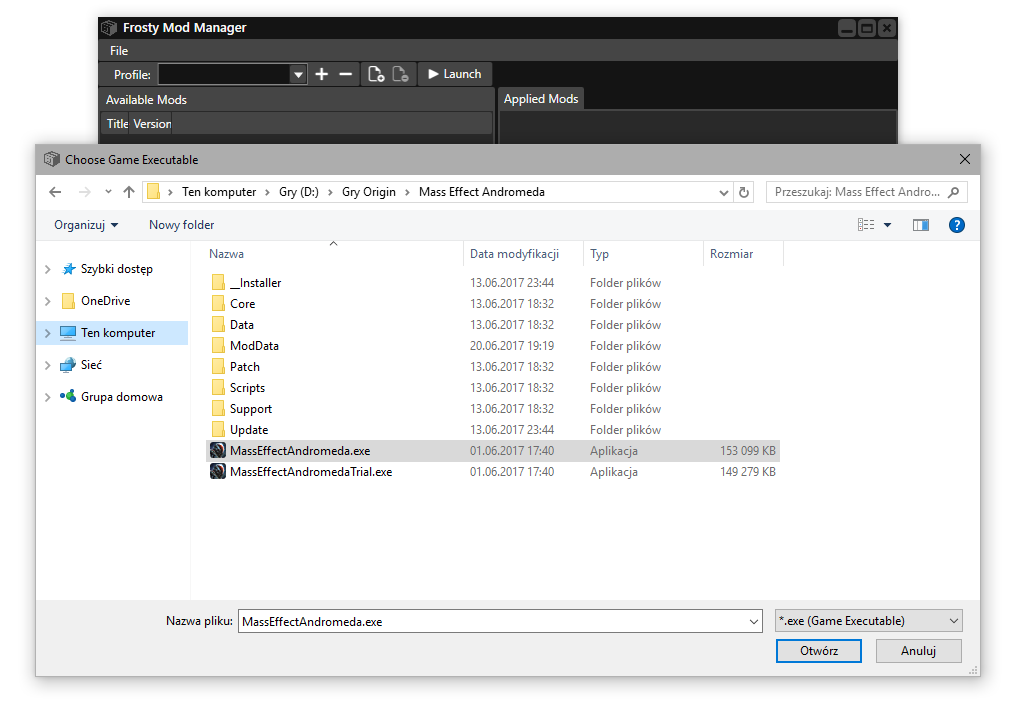The height and width of the screenshot is (710, 1015).
Task: Select MassEffectAndromedaTrial.exe file
Action: (493, 472)
